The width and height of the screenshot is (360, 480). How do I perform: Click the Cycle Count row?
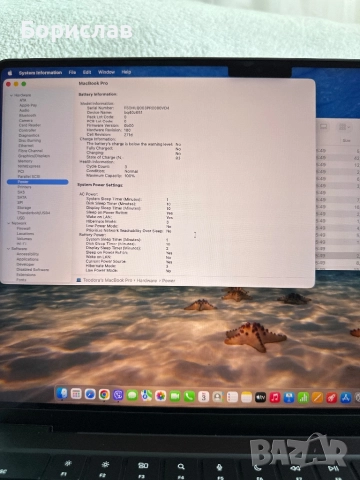click(x=107, y=167)
